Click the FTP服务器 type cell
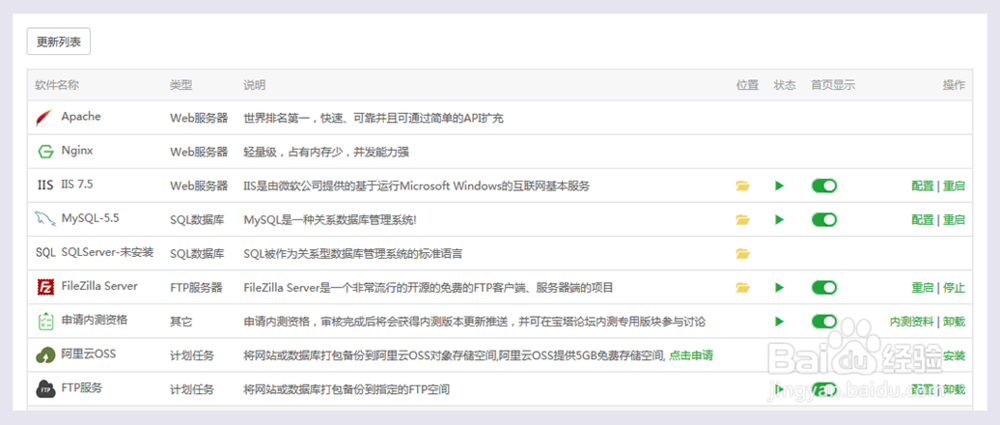Screen dimensions: 1000x425 196,288
